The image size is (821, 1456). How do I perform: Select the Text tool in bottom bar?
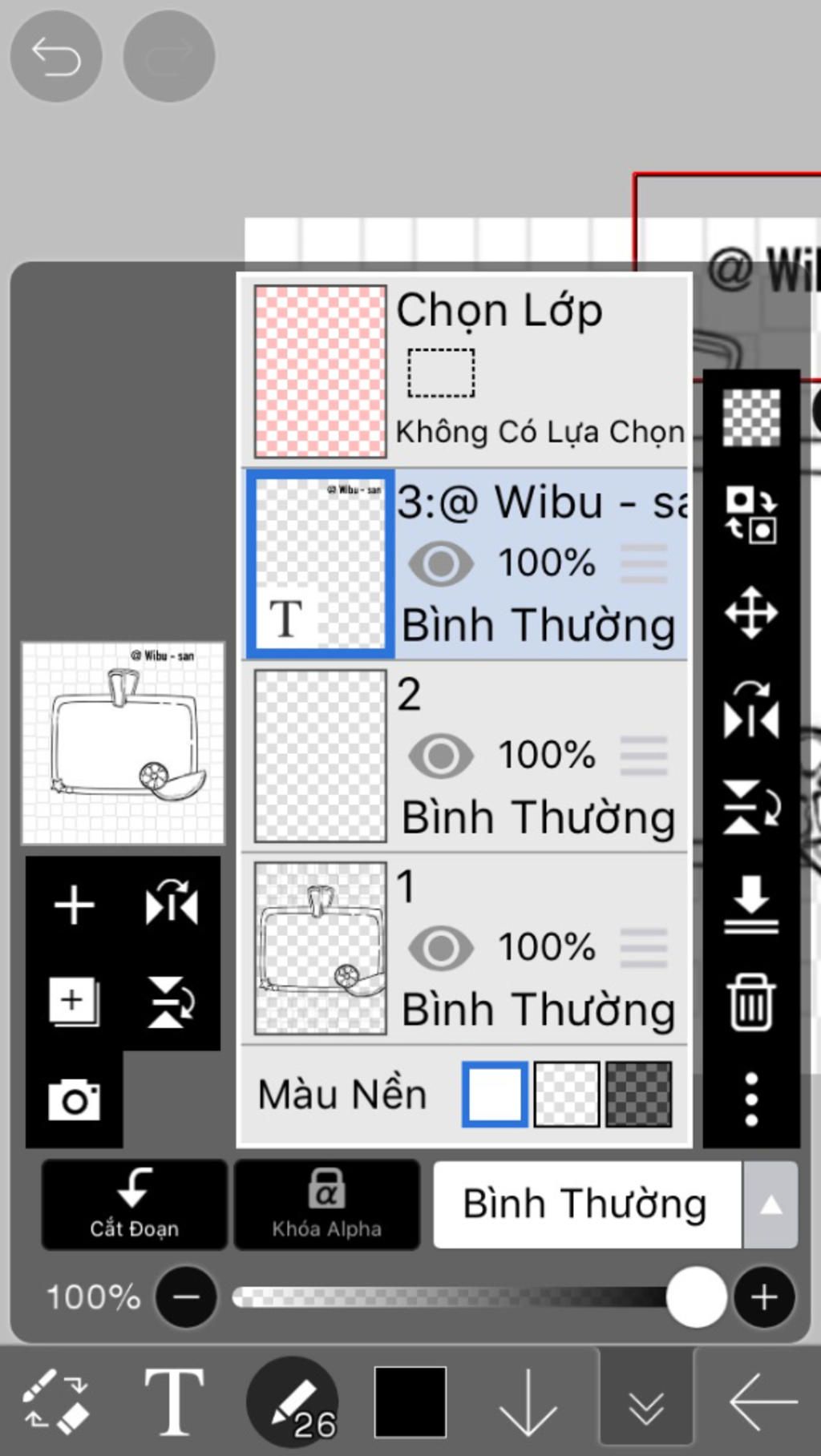tap(173, 1402)
